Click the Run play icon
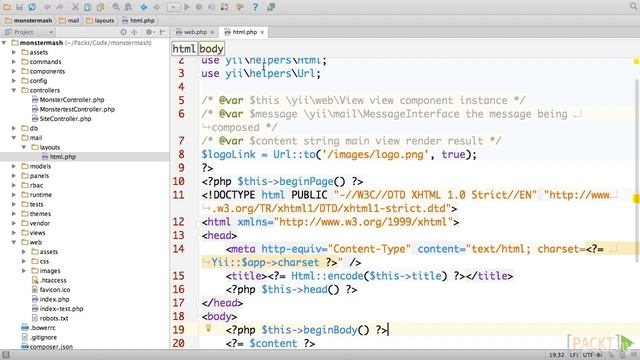 click(187, 7)
